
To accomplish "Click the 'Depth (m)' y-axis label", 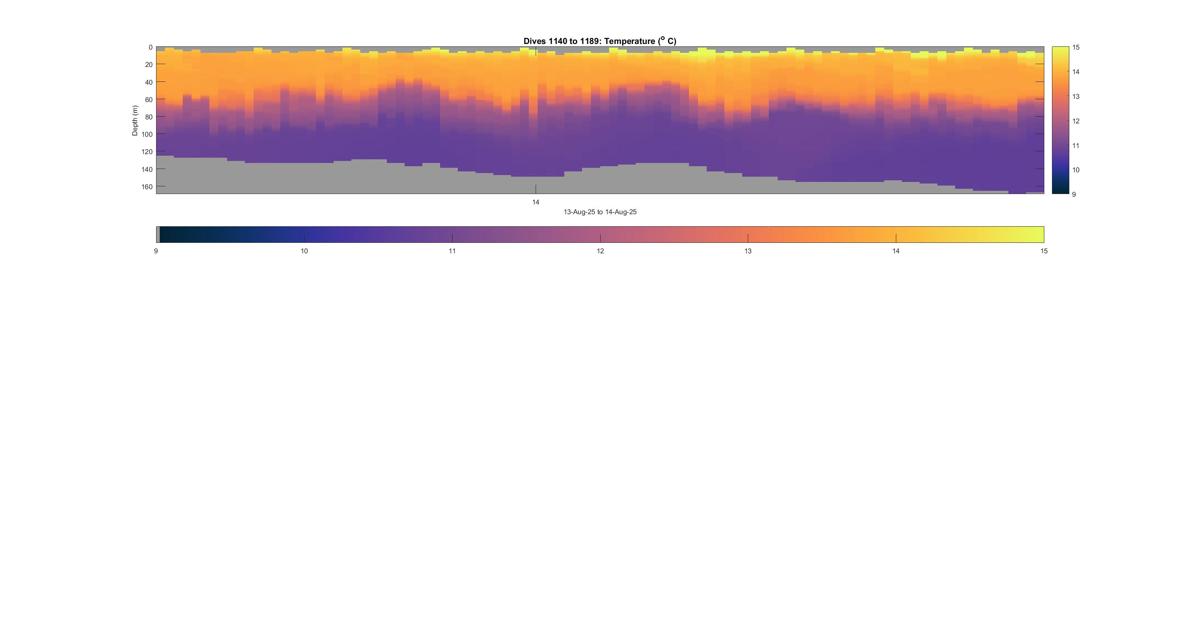I will pos(135,120).
